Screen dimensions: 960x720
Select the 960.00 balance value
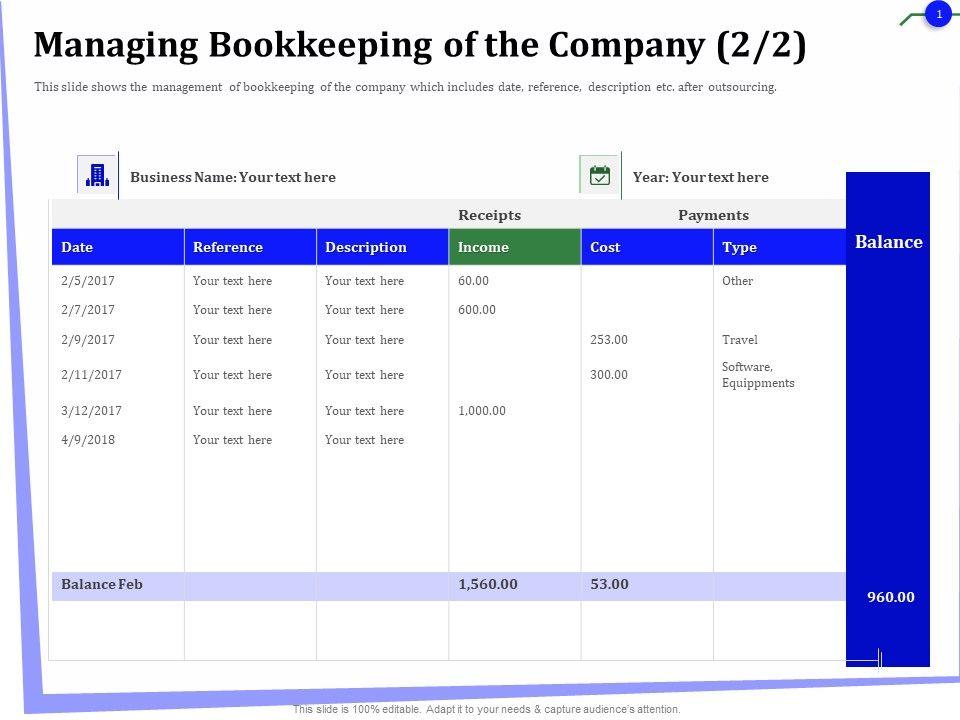click(890, 597)
